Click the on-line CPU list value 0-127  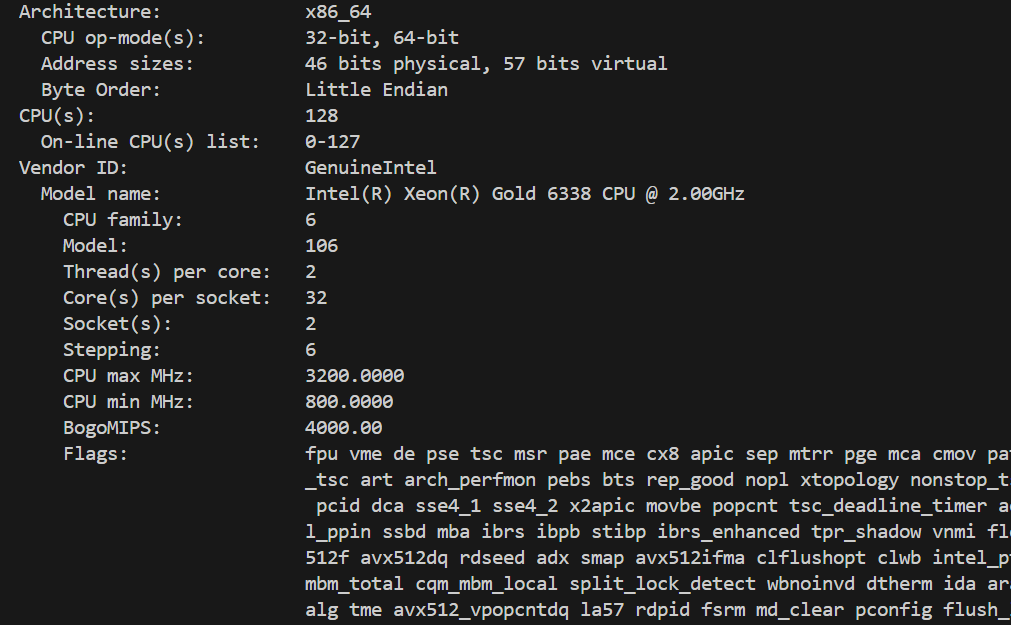(333, 142)
